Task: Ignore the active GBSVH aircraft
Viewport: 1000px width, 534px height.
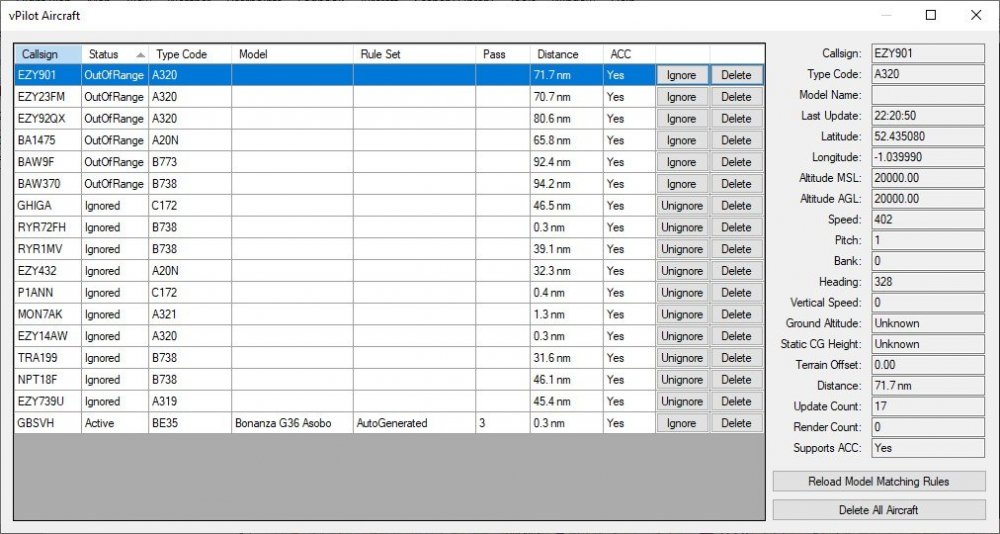Action: point(681,424)
